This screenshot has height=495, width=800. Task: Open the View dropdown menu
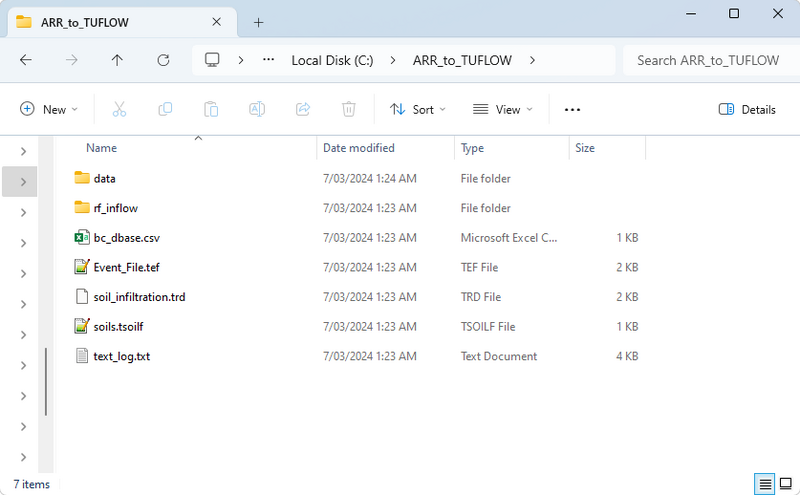tap(503, 109)
